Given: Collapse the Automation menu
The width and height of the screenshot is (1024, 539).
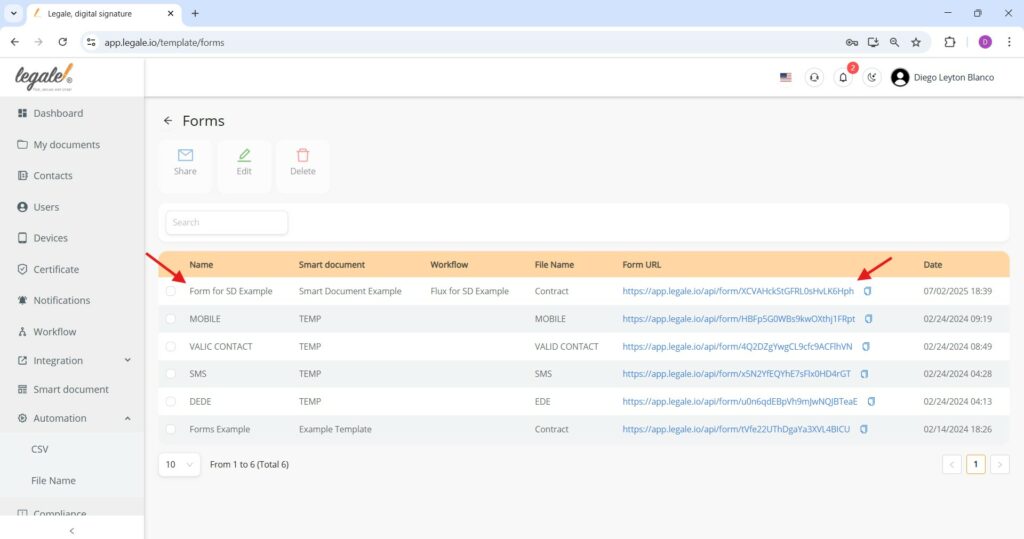Looking at the screenshot, I should (x=73, y=418).
